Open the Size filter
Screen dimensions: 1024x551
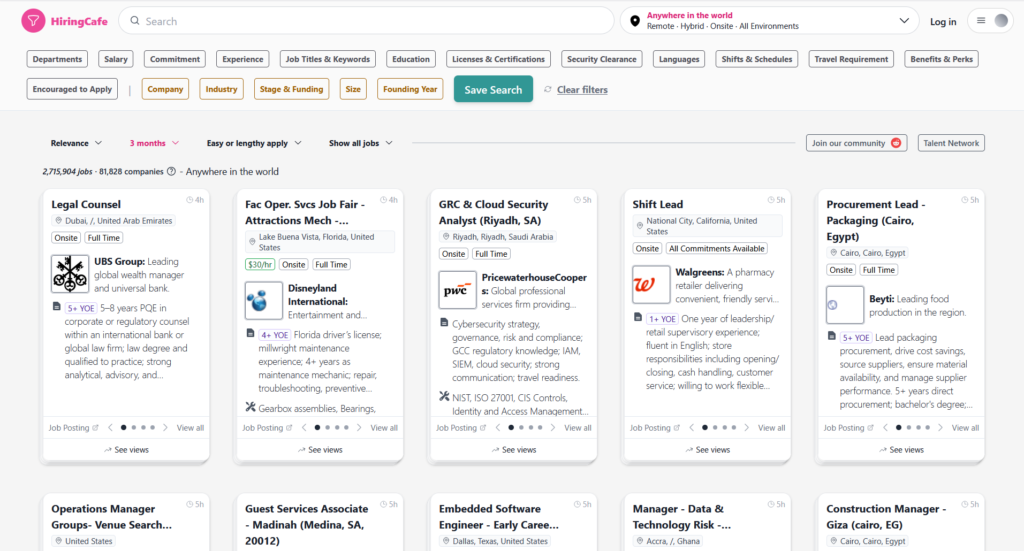point(353,89)
